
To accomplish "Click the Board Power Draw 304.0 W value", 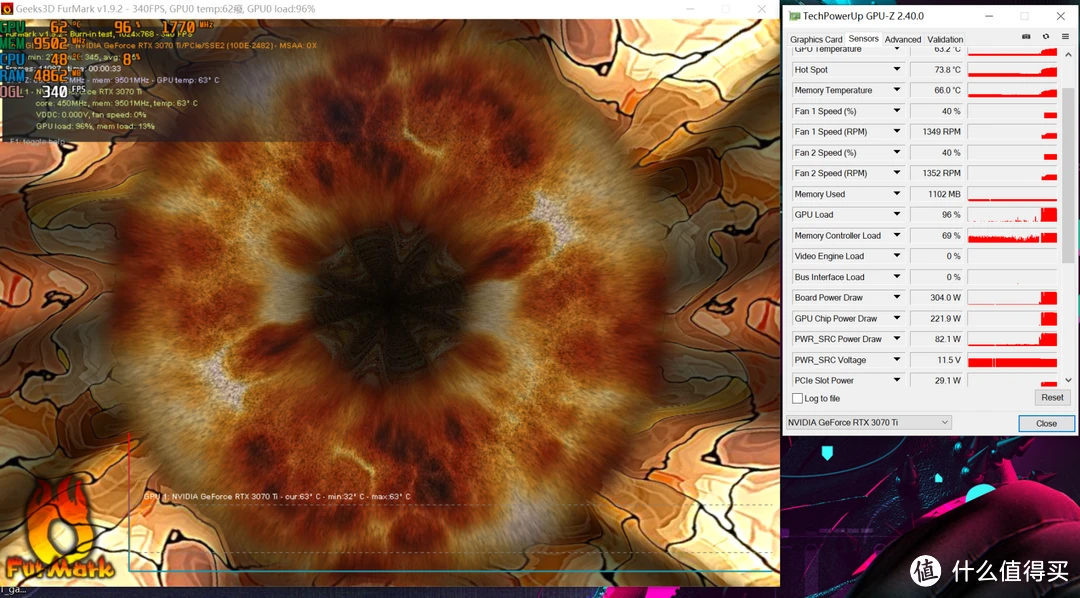I will pos(937,298).
